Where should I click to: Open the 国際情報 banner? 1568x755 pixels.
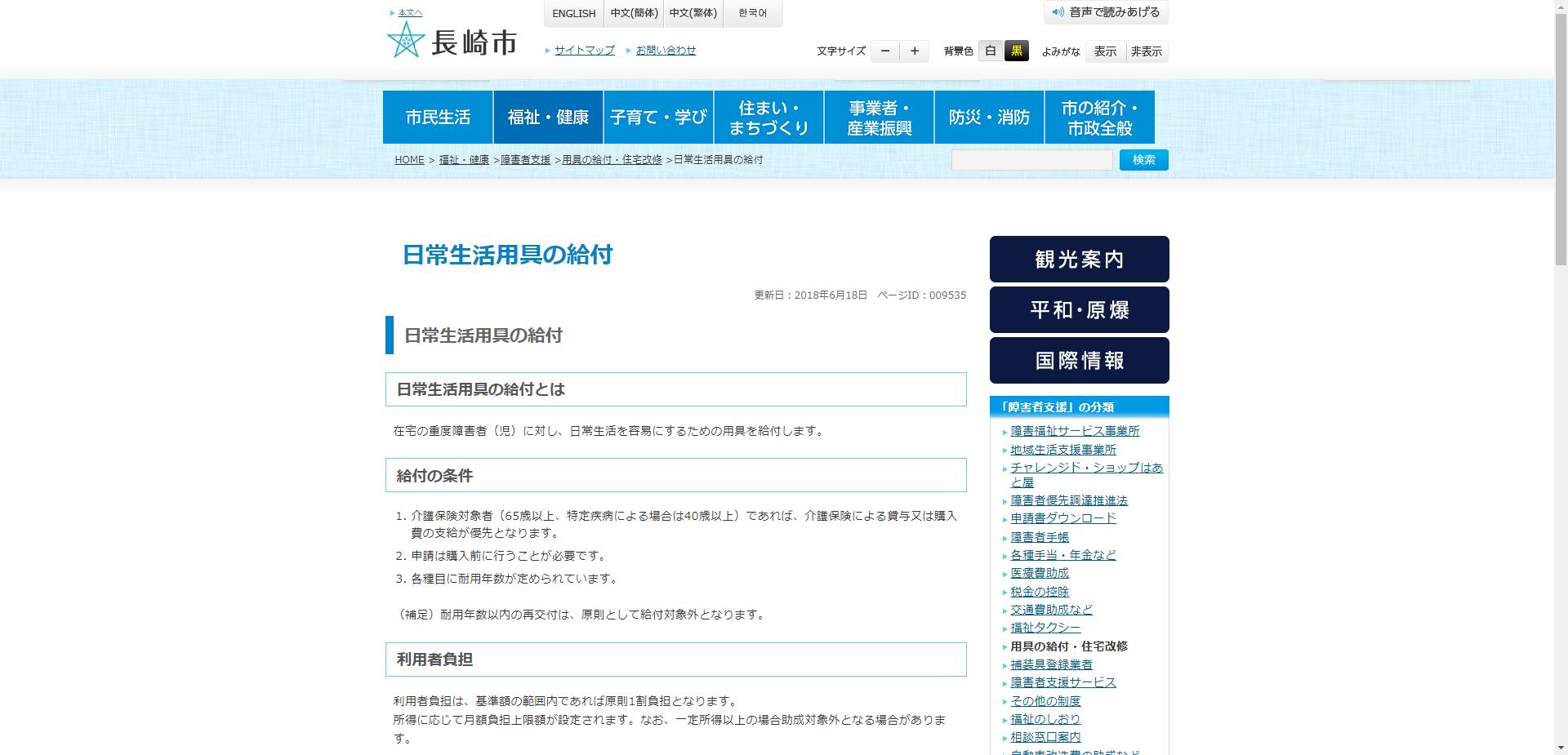coord(1079,360)
